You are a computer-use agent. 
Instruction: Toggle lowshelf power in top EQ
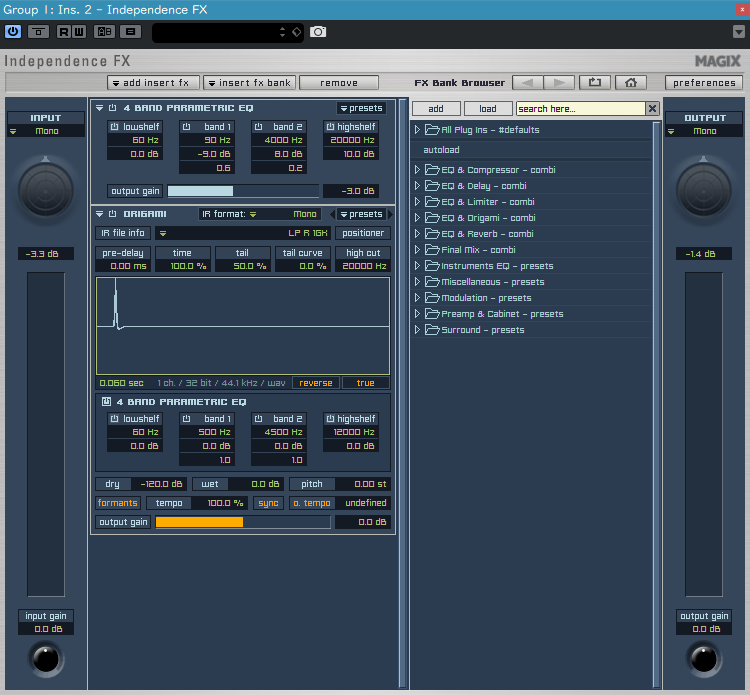pos(114,127)
